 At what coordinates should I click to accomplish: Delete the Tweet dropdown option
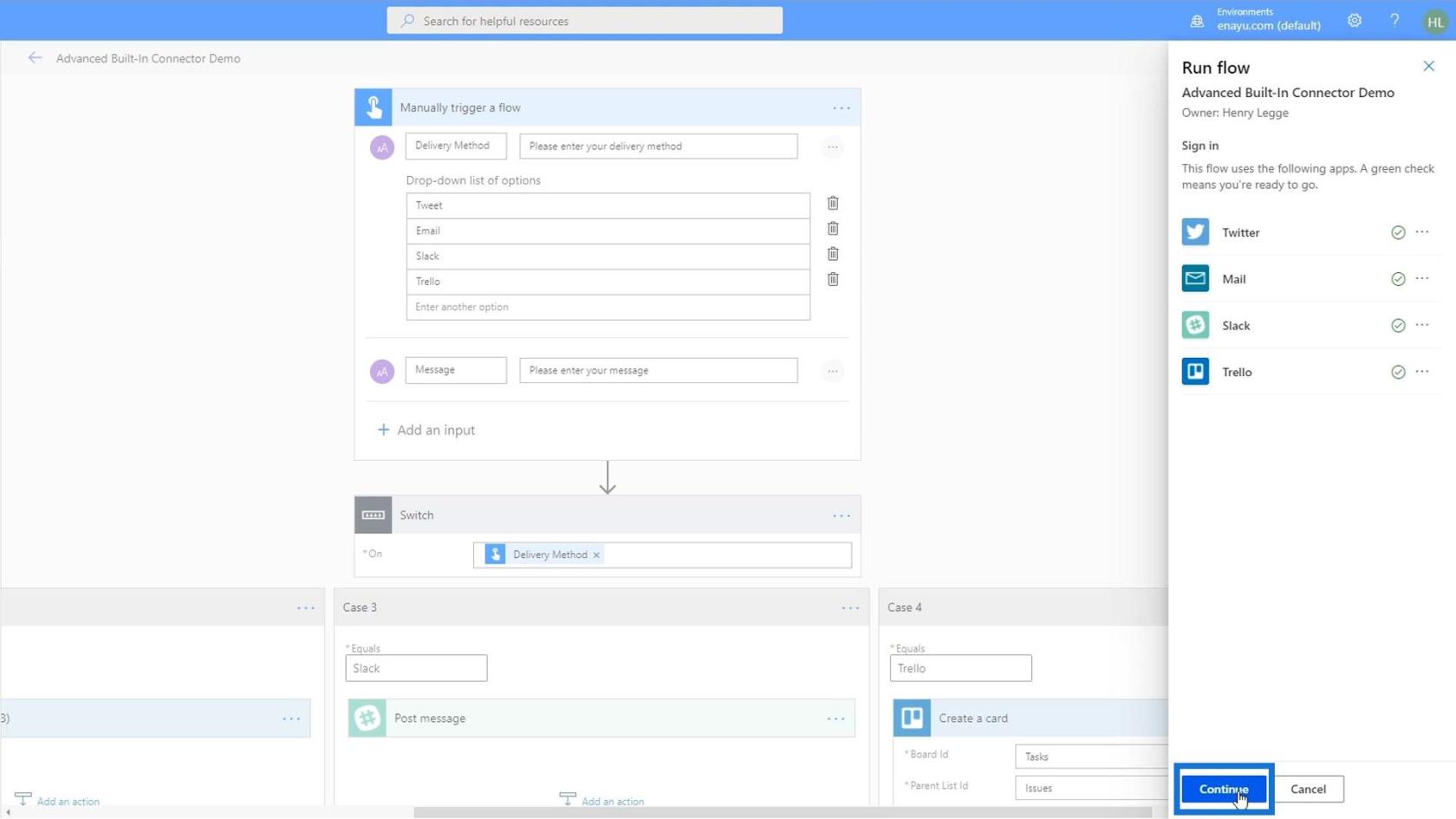click(x=833, y=203)
